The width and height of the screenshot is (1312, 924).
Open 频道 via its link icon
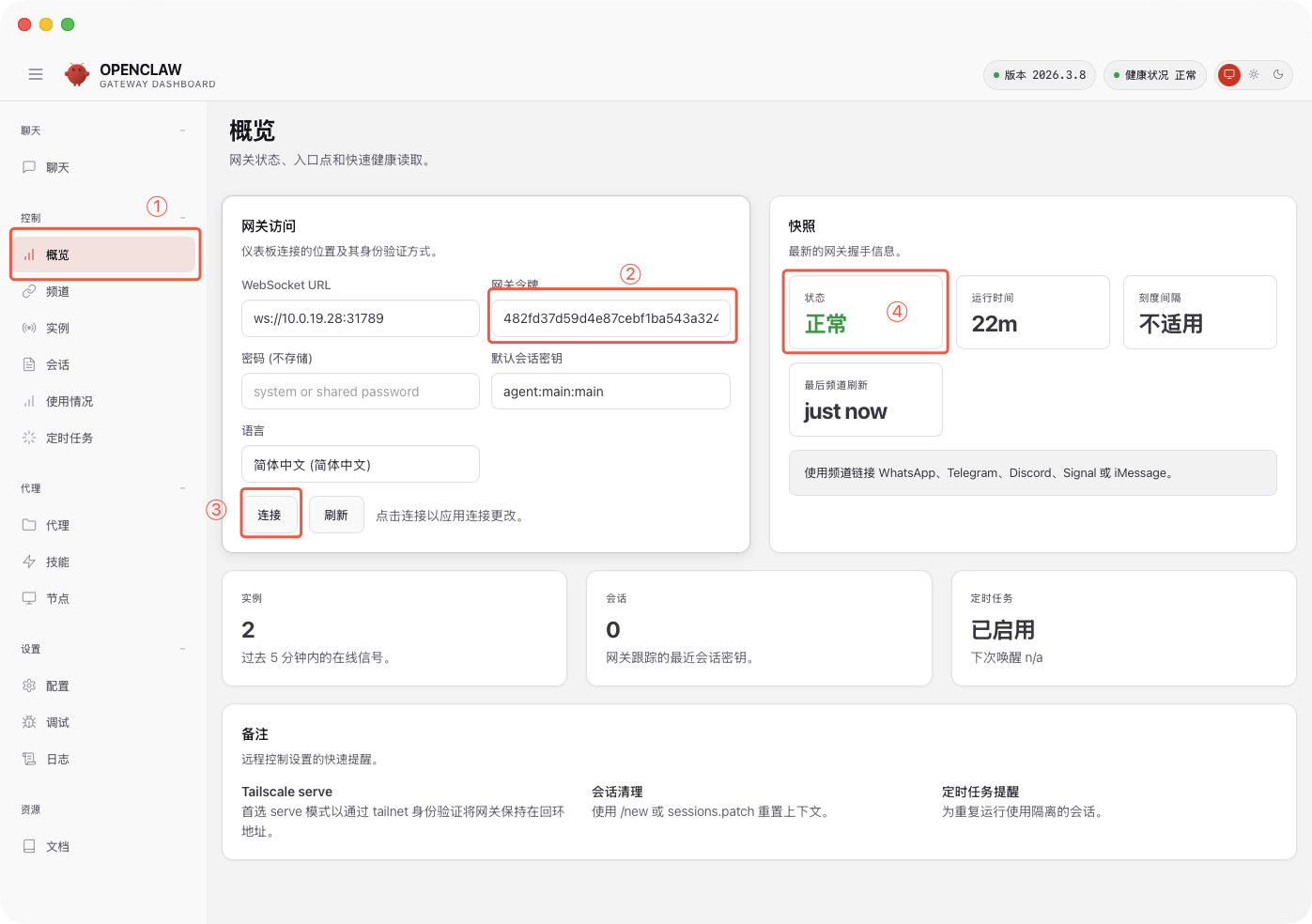pos(29,292)
